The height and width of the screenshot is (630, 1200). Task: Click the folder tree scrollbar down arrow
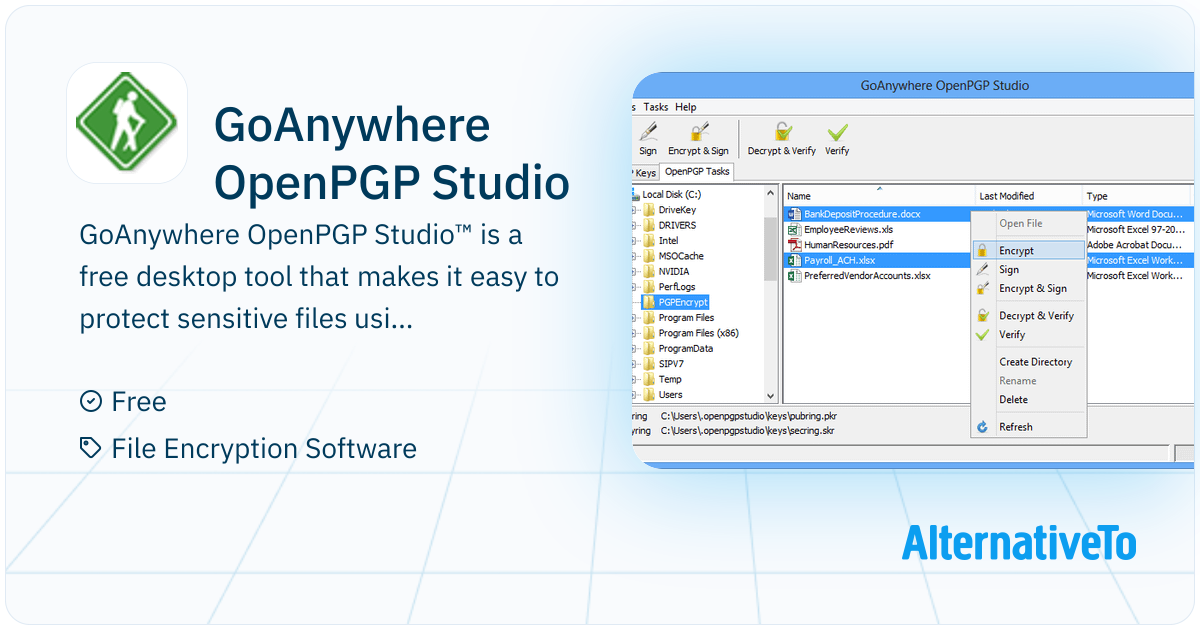pos(771,396)
